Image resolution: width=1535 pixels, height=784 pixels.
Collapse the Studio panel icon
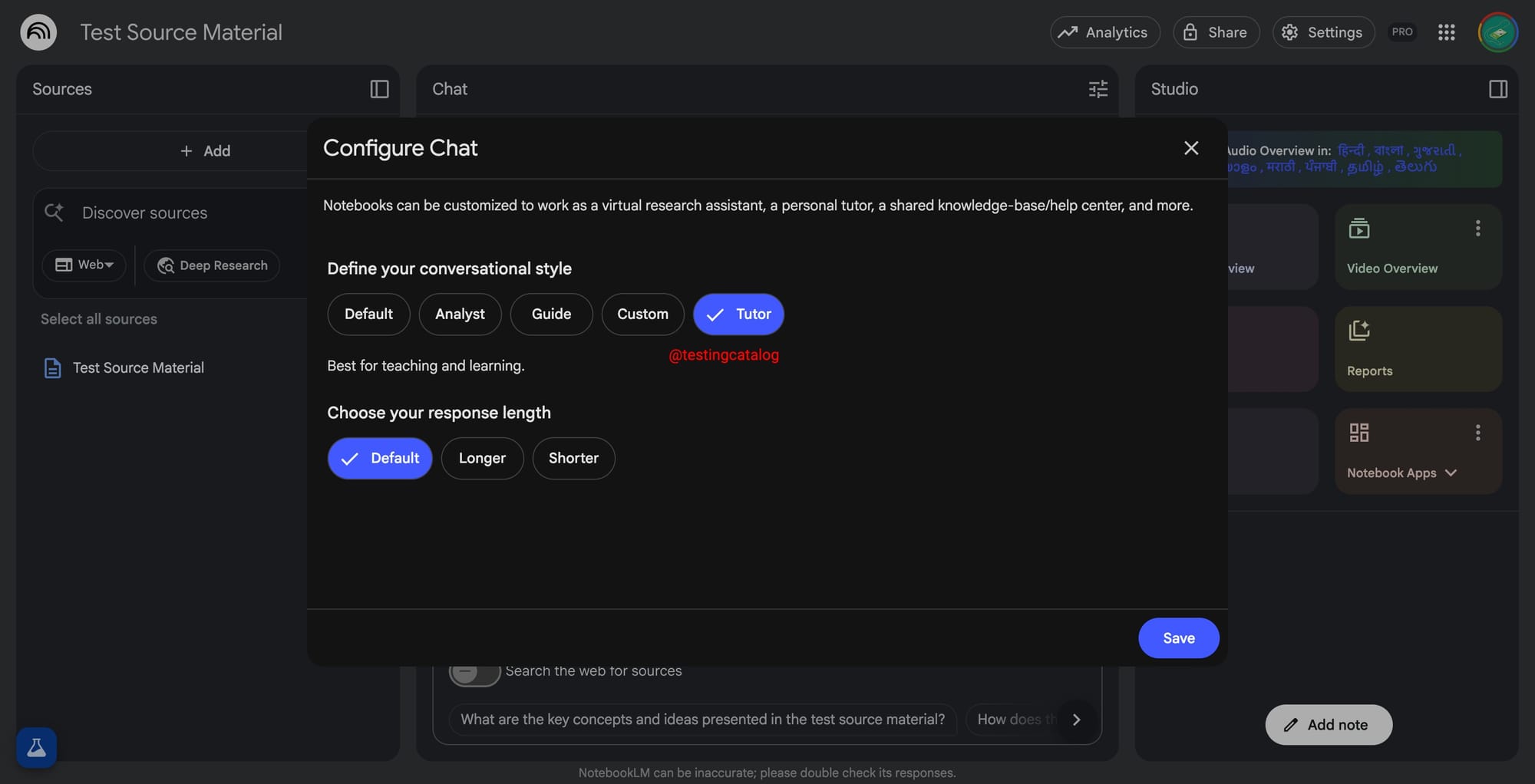pyautogui.click(x=1497, y=89)
